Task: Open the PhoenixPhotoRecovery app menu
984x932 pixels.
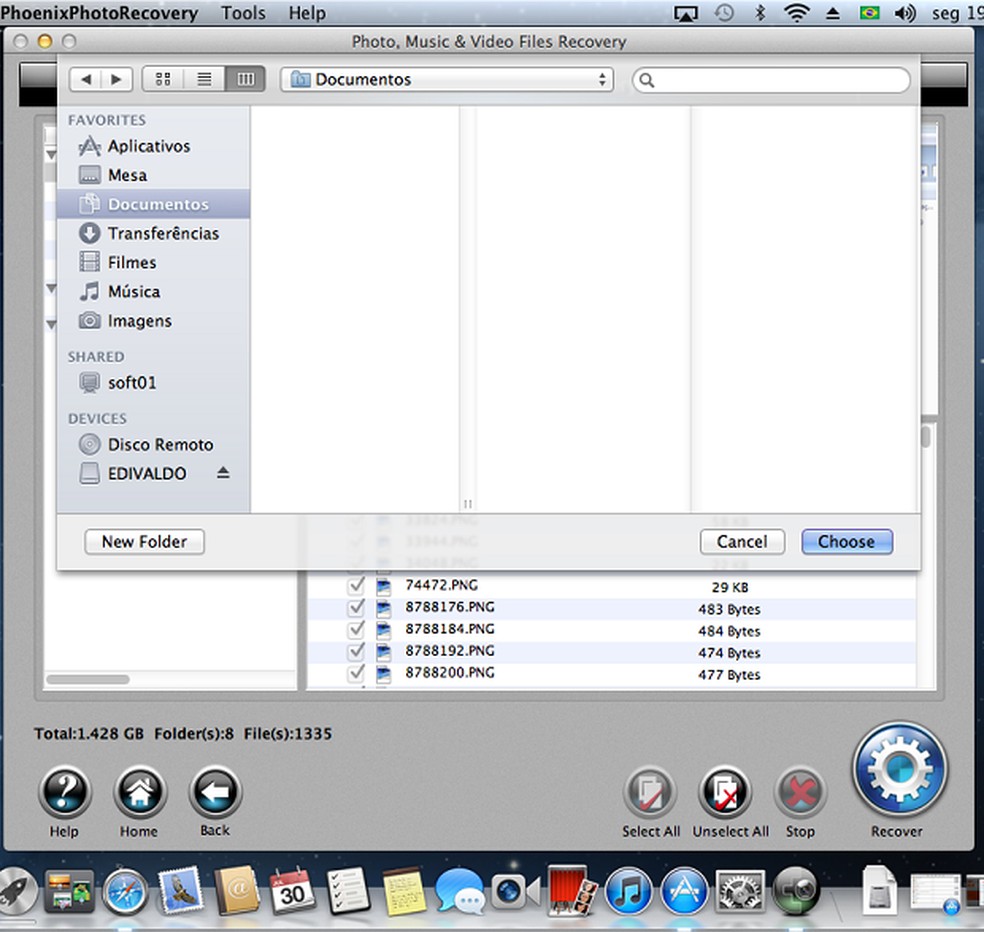Action: (99, 13)
